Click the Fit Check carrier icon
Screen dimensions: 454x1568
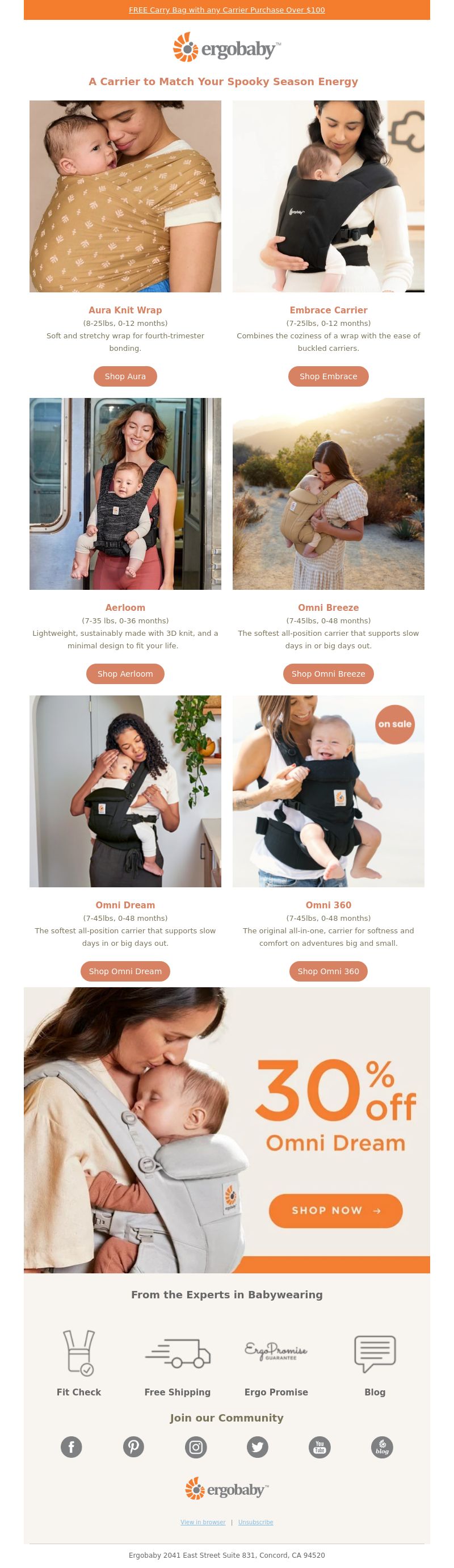78,1352
